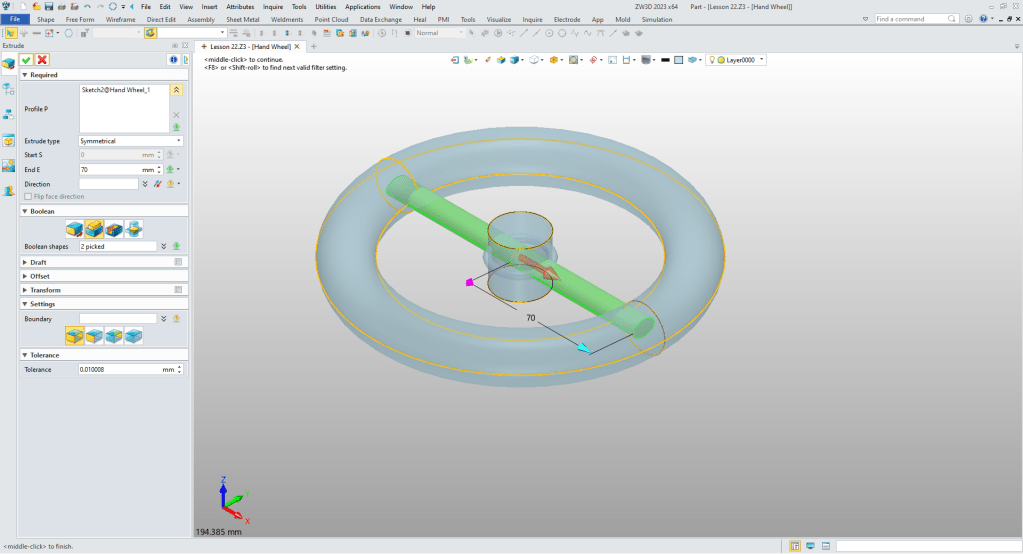Enable the Flip face direction checkbox
The image size is (1023, 554).
point(29,197)
